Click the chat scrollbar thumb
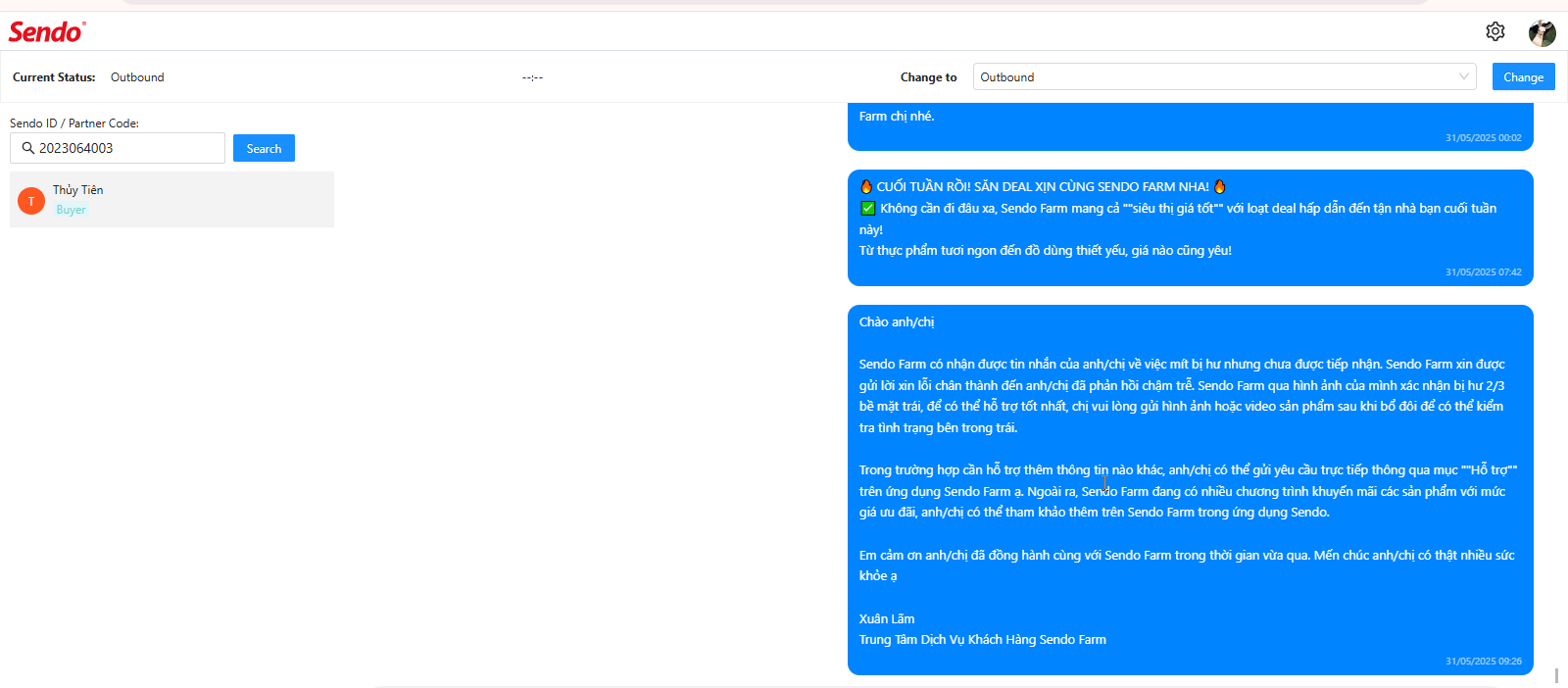1568x688 pixels. 1556,676
